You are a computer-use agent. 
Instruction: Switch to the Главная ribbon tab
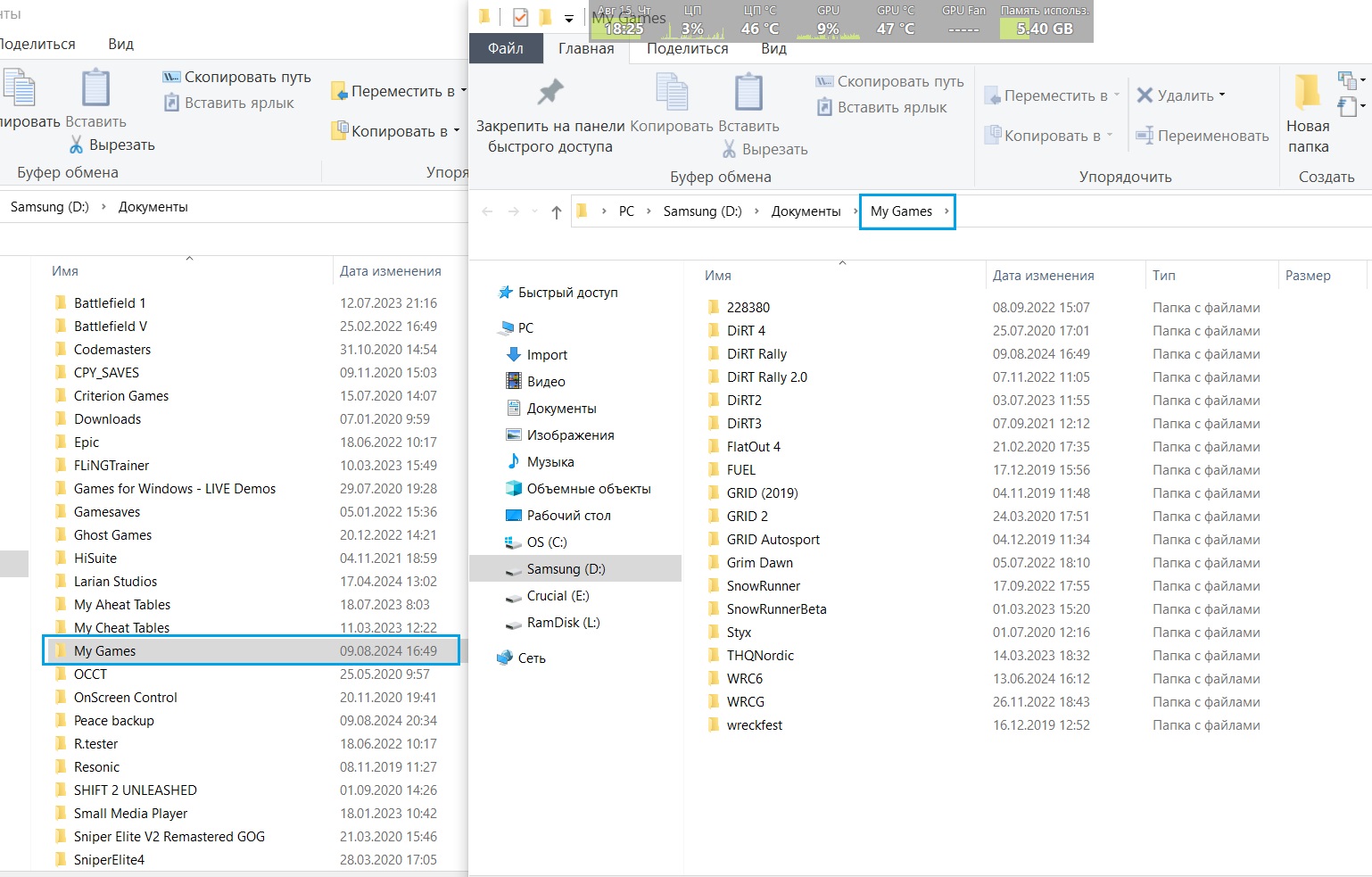pyautogui.click(x=586, y=48)
